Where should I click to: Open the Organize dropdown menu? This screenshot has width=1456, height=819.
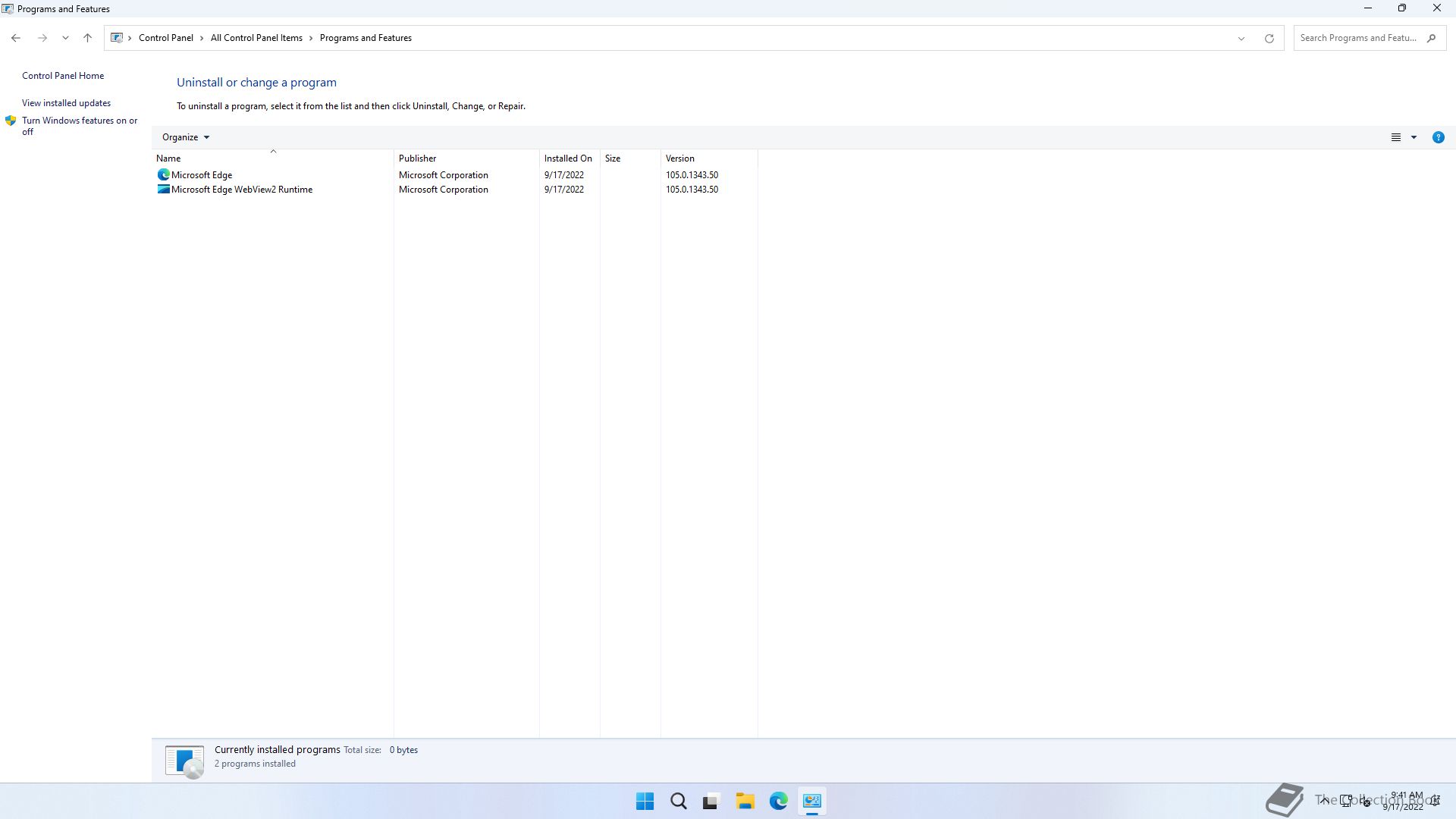tap(186, 137)
